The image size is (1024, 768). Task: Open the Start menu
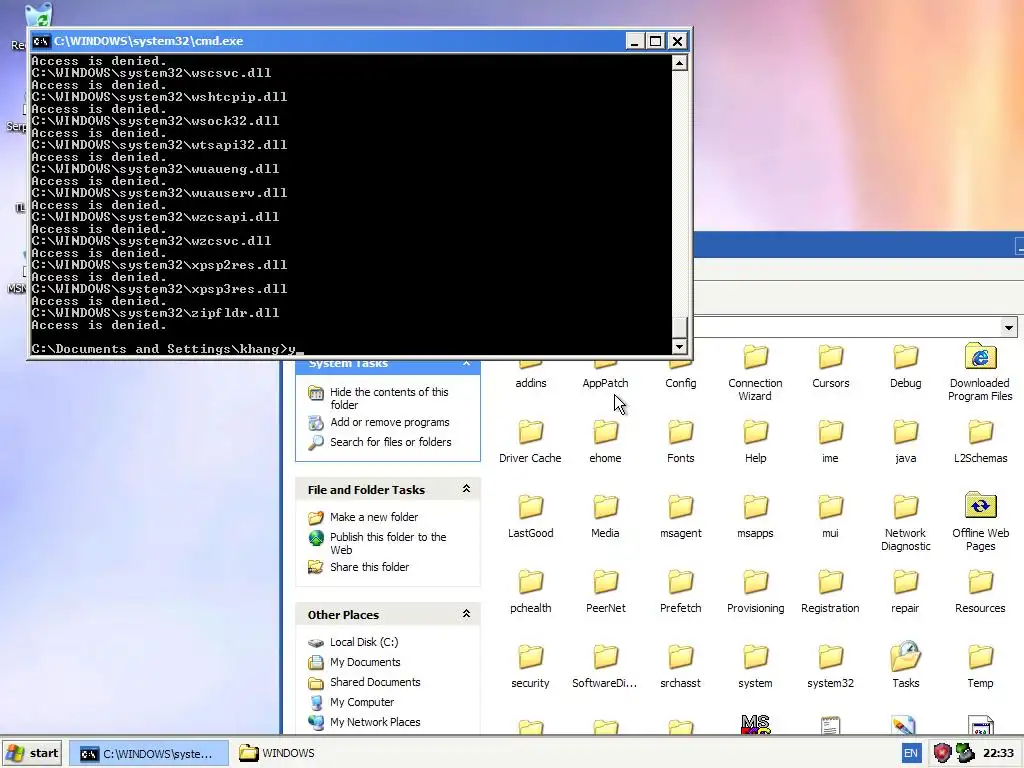coord(32,753)
